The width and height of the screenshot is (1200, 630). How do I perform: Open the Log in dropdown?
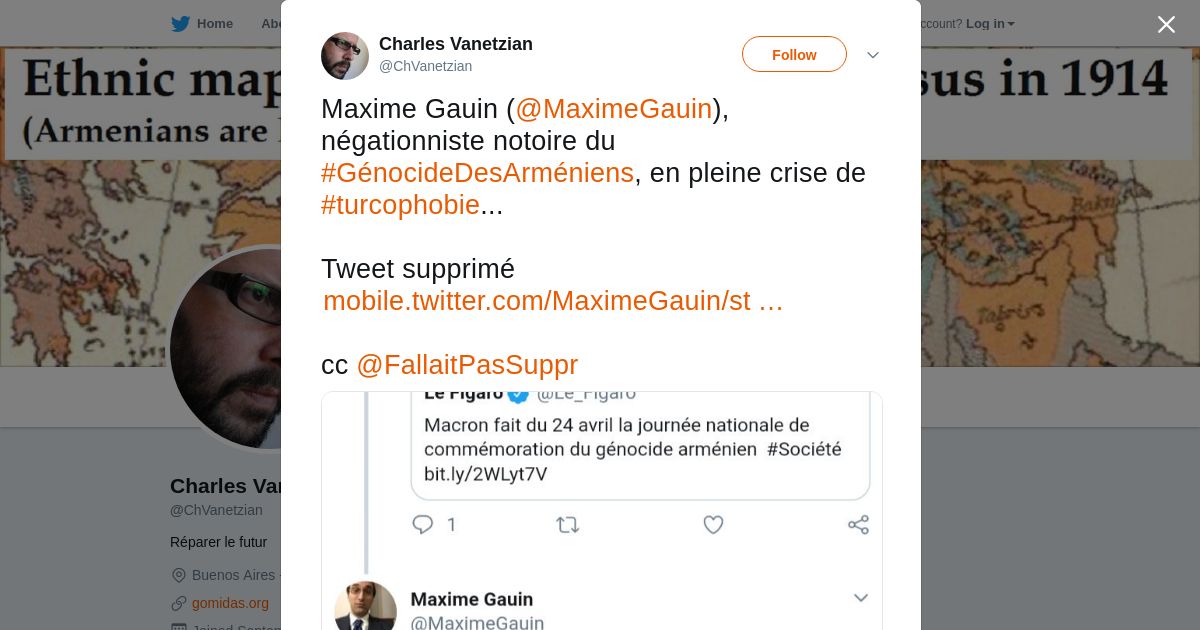(x=990, y=24)
